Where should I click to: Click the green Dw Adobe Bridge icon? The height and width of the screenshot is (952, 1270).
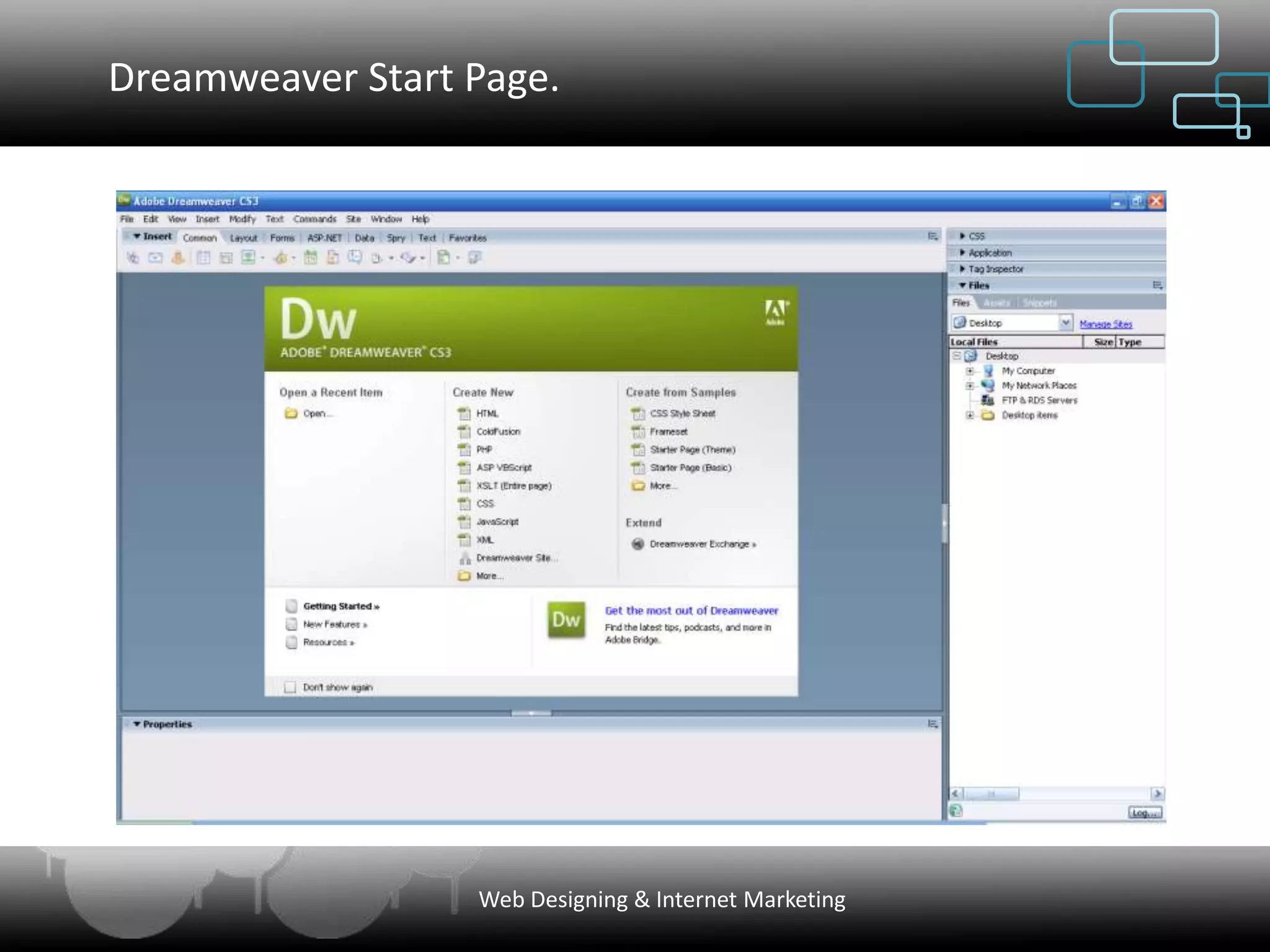(x=566, y=620)
